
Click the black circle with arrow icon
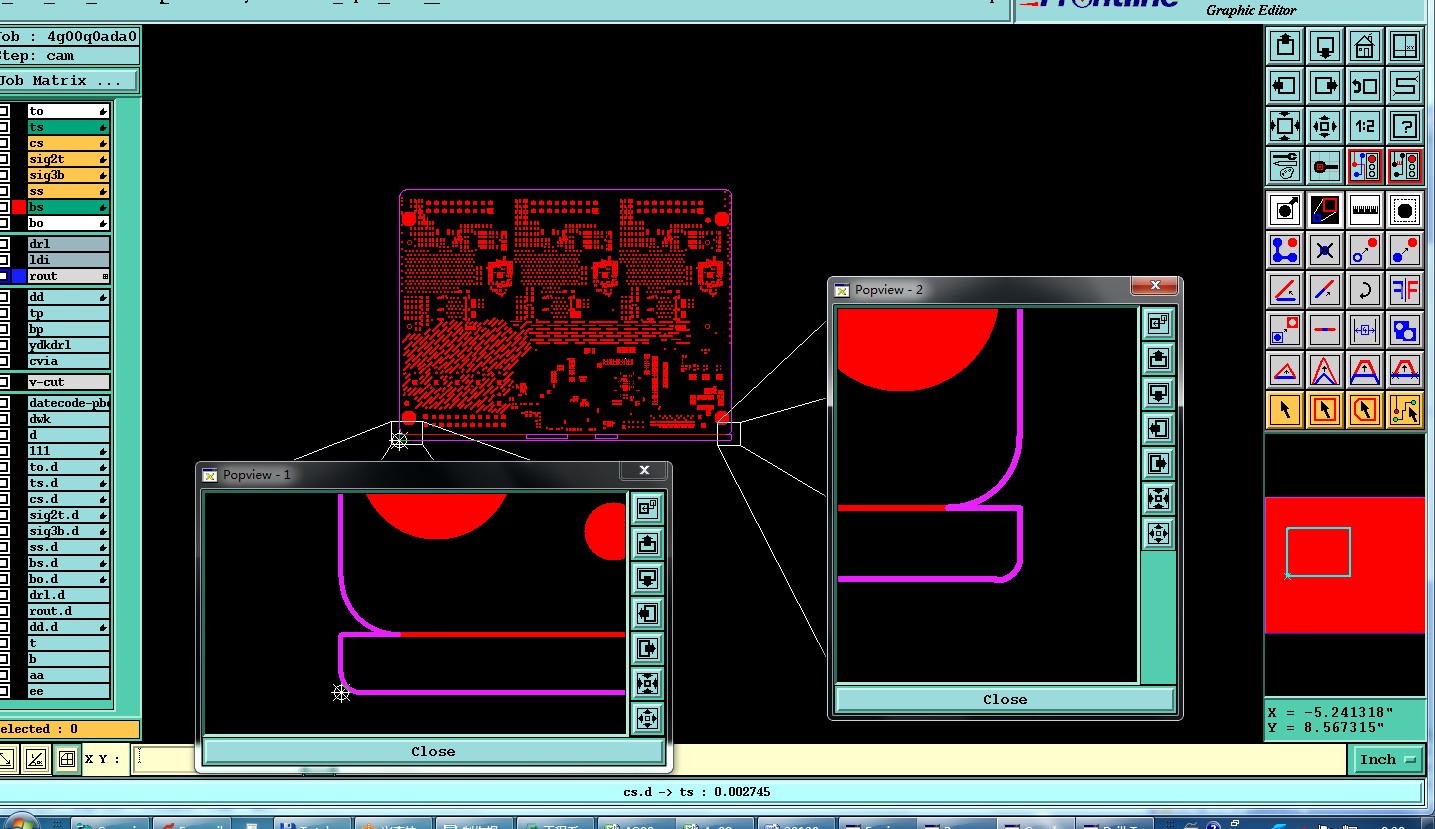[x=1285, y=210]
